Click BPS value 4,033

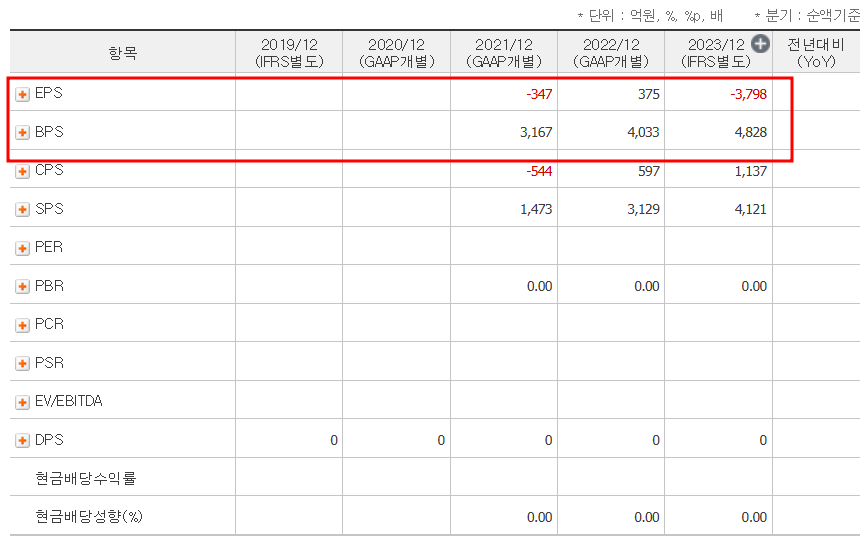click(643, 133)
